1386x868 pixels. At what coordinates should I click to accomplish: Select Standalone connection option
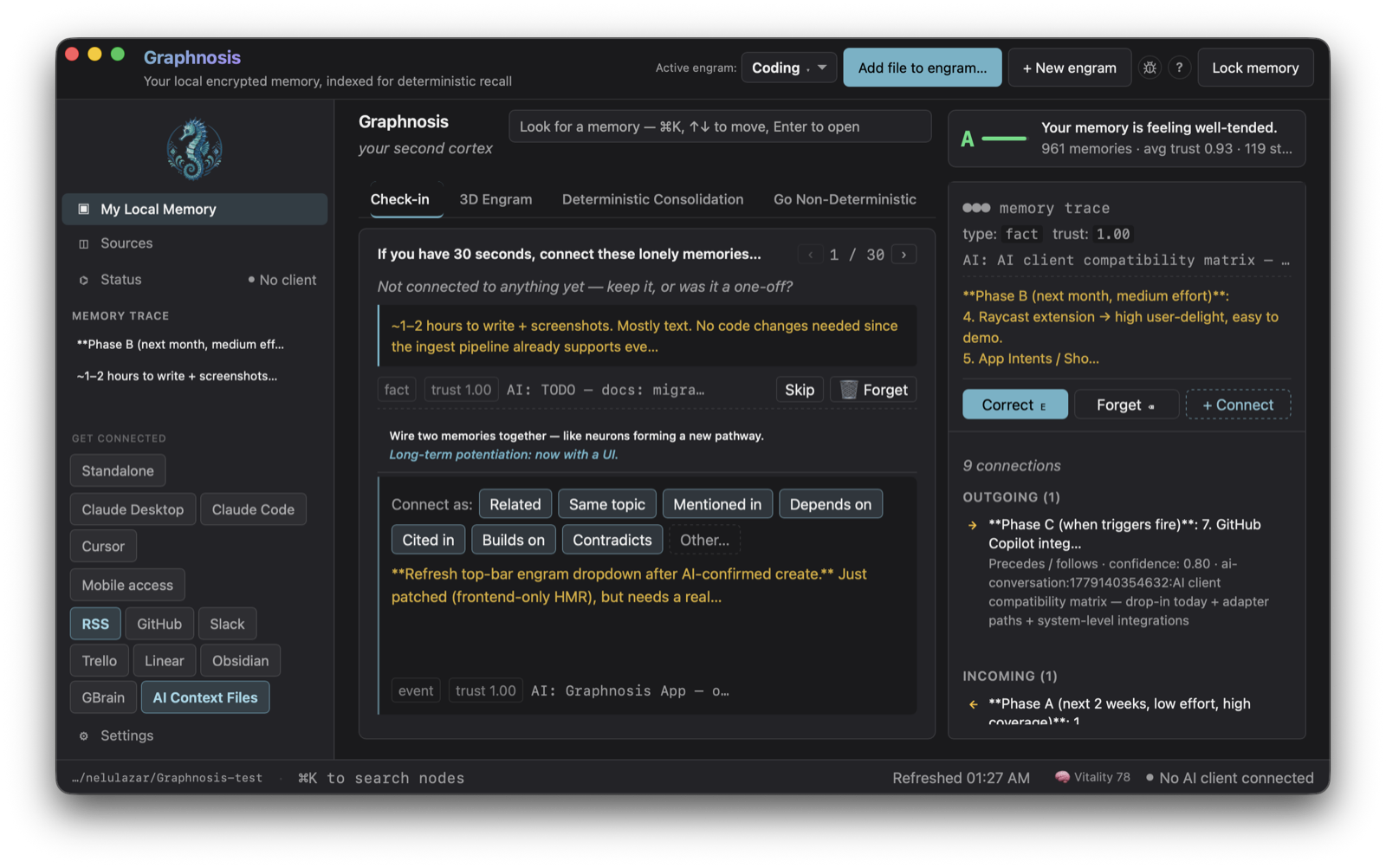pyautogui.click(x=118, y=470)
